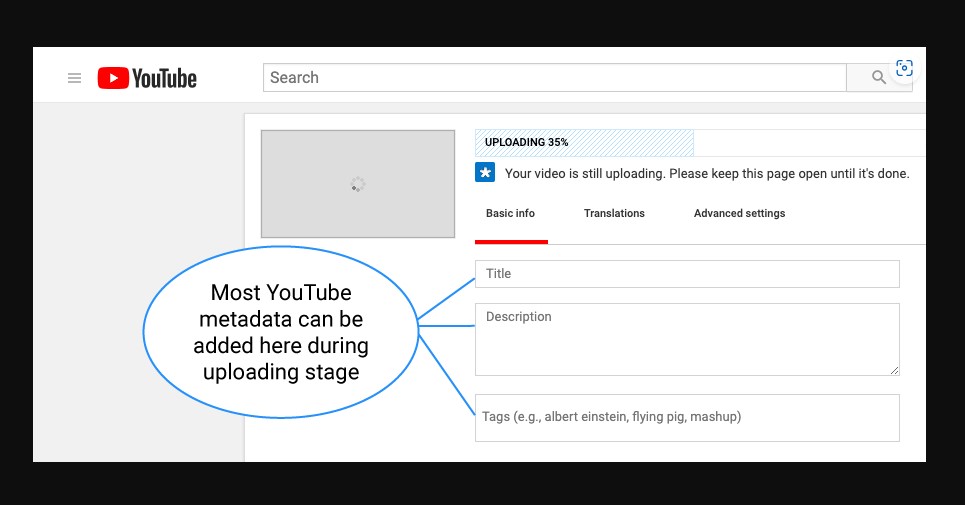The image size is (965, 505).
Task: Click the still uploading notice text
Action: 707,173
